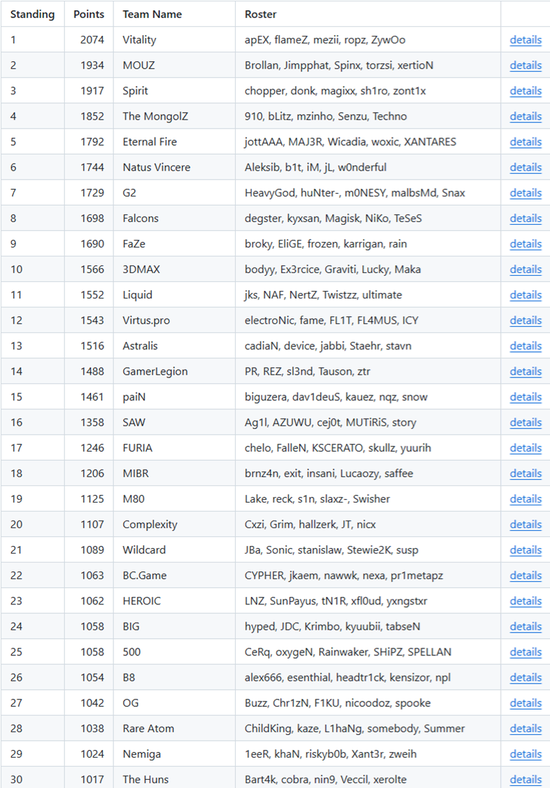
Task: Open details link for Vitality
Action: click(525, 40)
